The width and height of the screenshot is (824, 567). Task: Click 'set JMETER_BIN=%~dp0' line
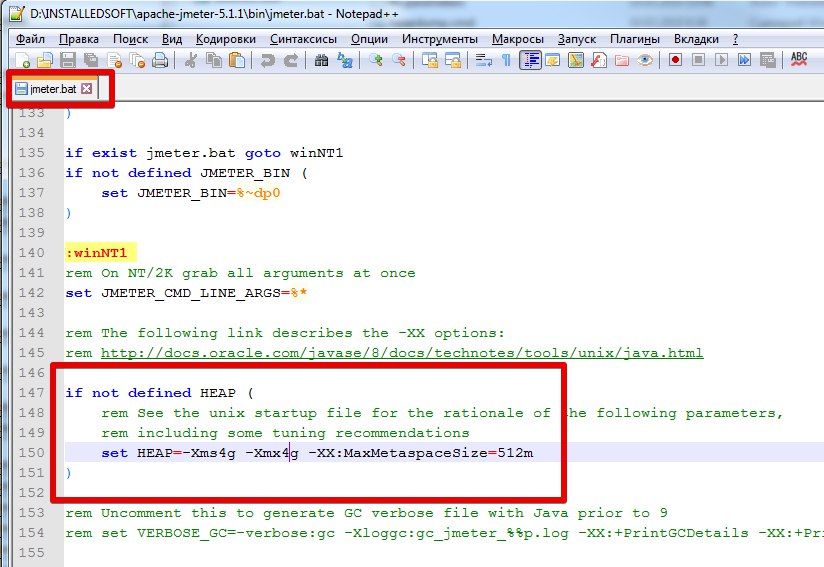pyautogui.click(x=190, y=193)
